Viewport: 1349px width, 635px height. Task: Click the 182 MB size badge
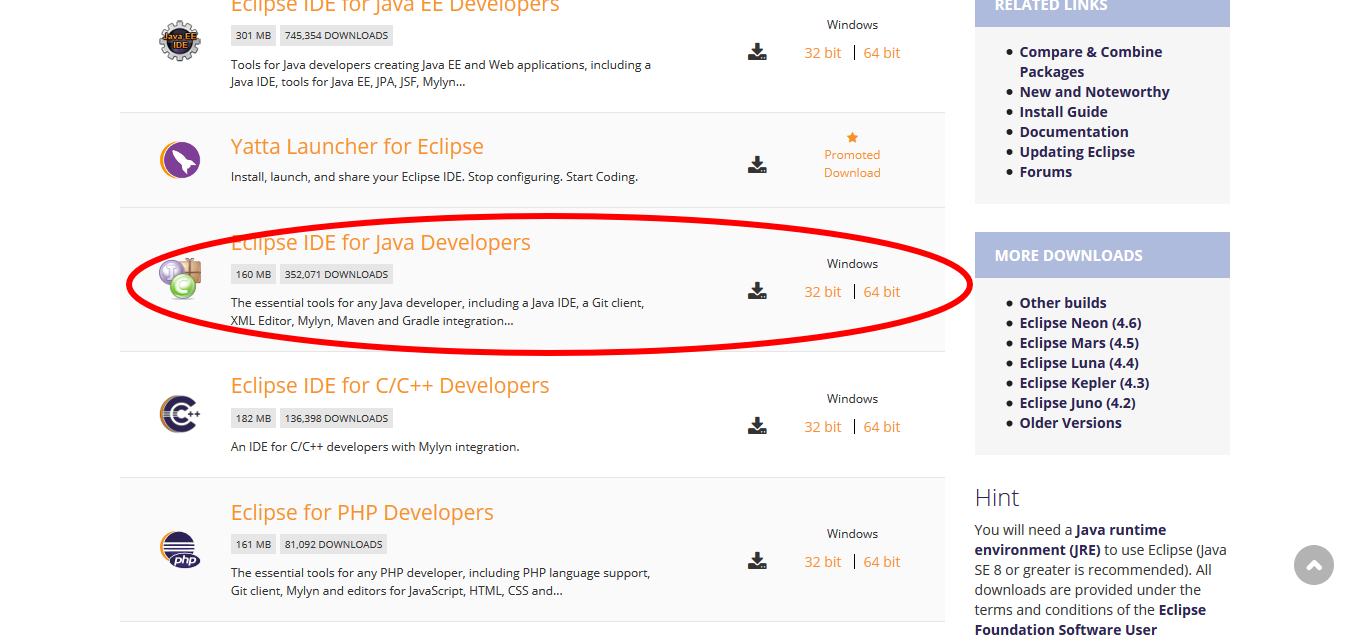click(253, 419)
